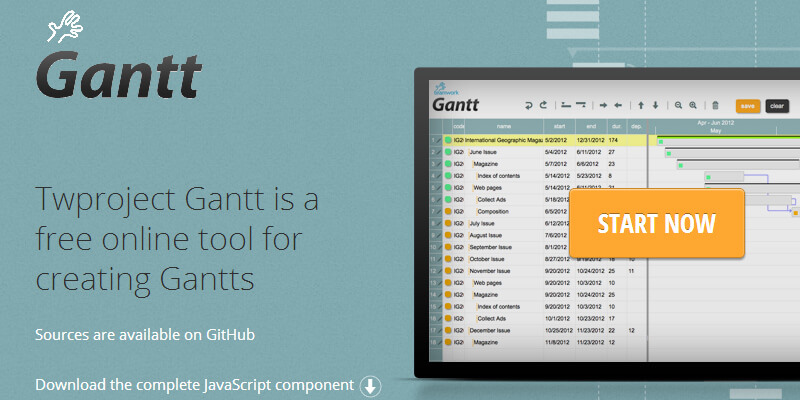Select the International Geographic Magazine row name

coord(504,140)
